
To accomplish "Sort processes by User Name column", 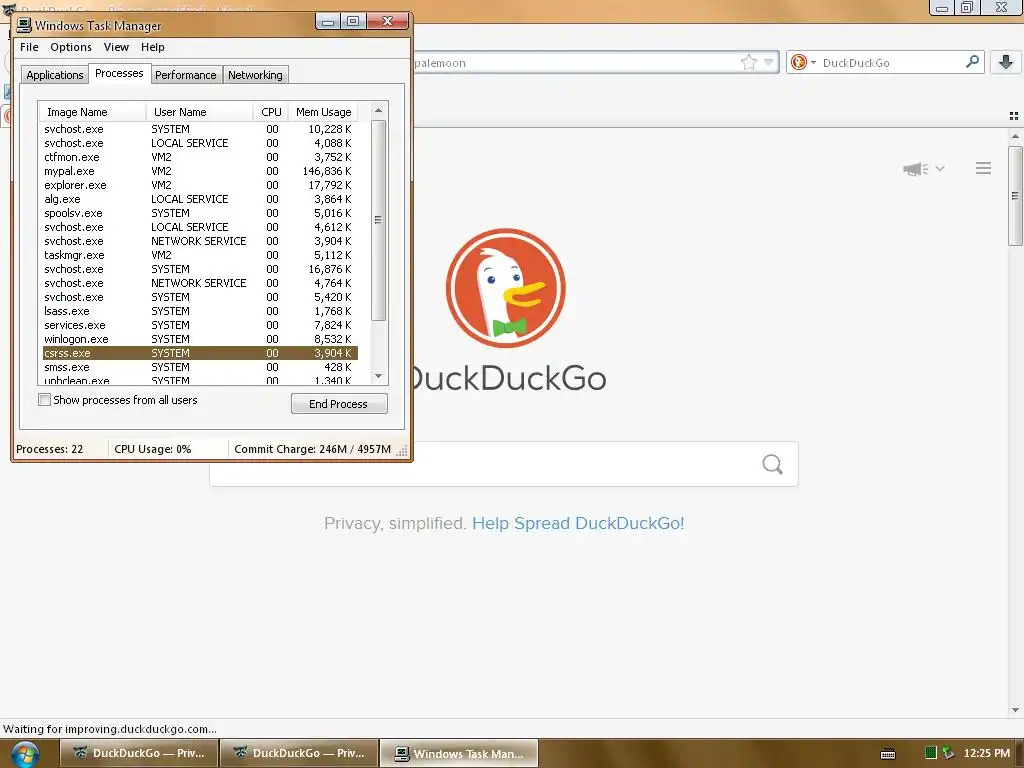I will coord(199,112).
